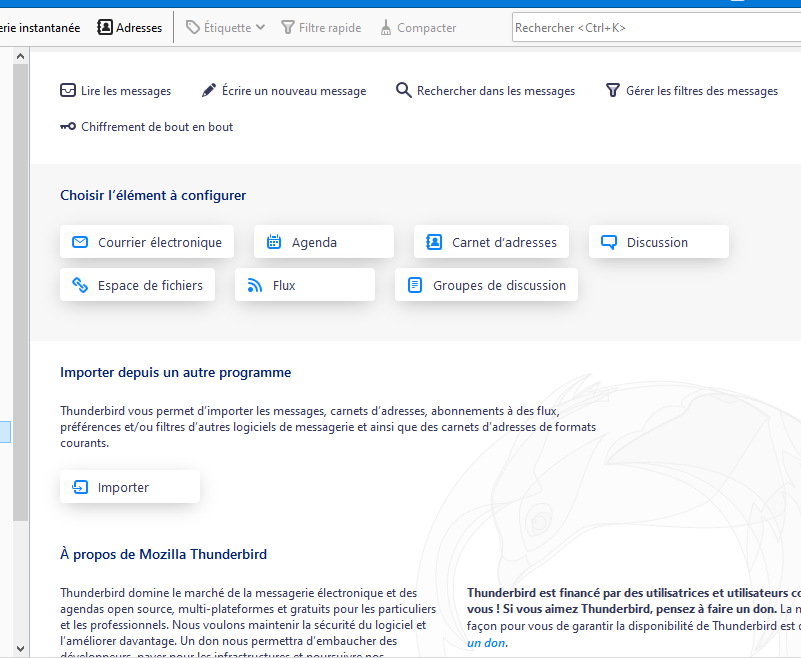Viewport: 801px width, 658px height.
Task: Click the link icon on Espace de fichiers
Action: pyautogui.click(x=80, y=285)
